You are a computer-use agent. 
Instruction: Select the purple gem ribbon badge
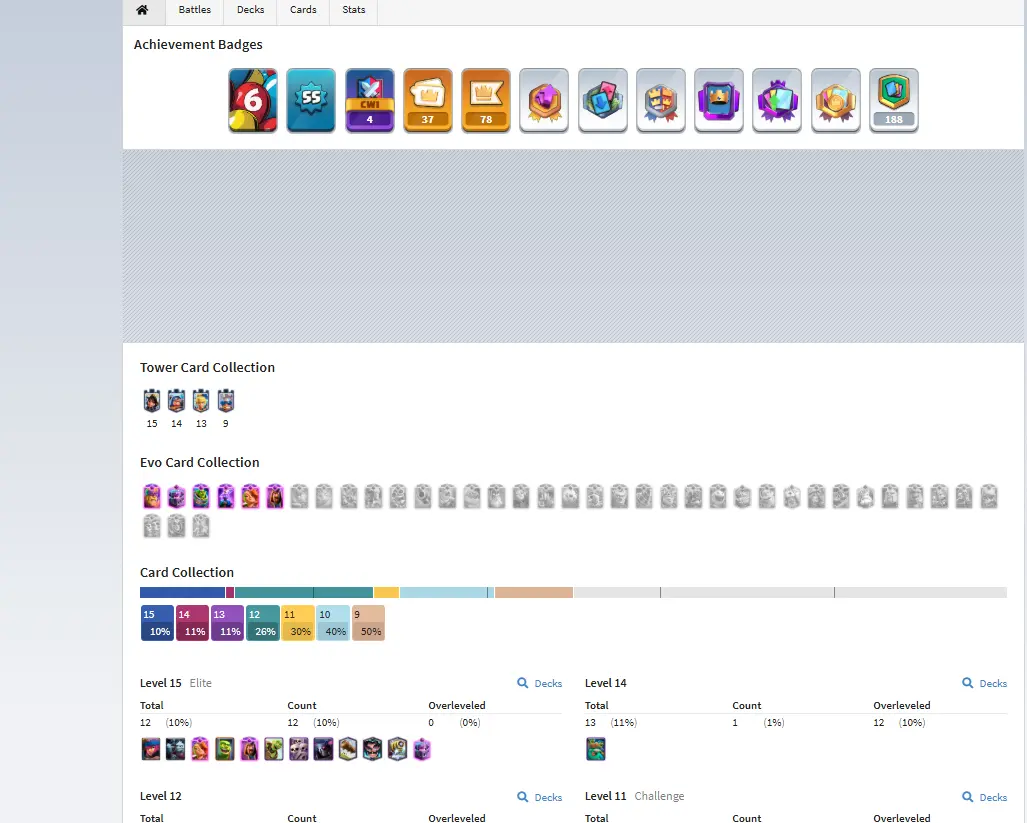point(544,100)
